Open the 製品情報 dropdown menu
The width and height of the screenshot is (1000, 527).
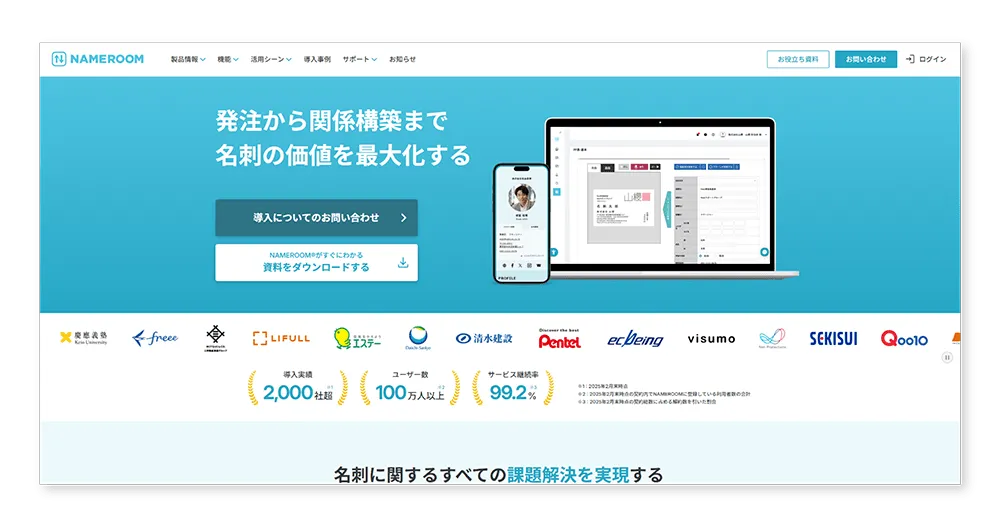point(188,59)
